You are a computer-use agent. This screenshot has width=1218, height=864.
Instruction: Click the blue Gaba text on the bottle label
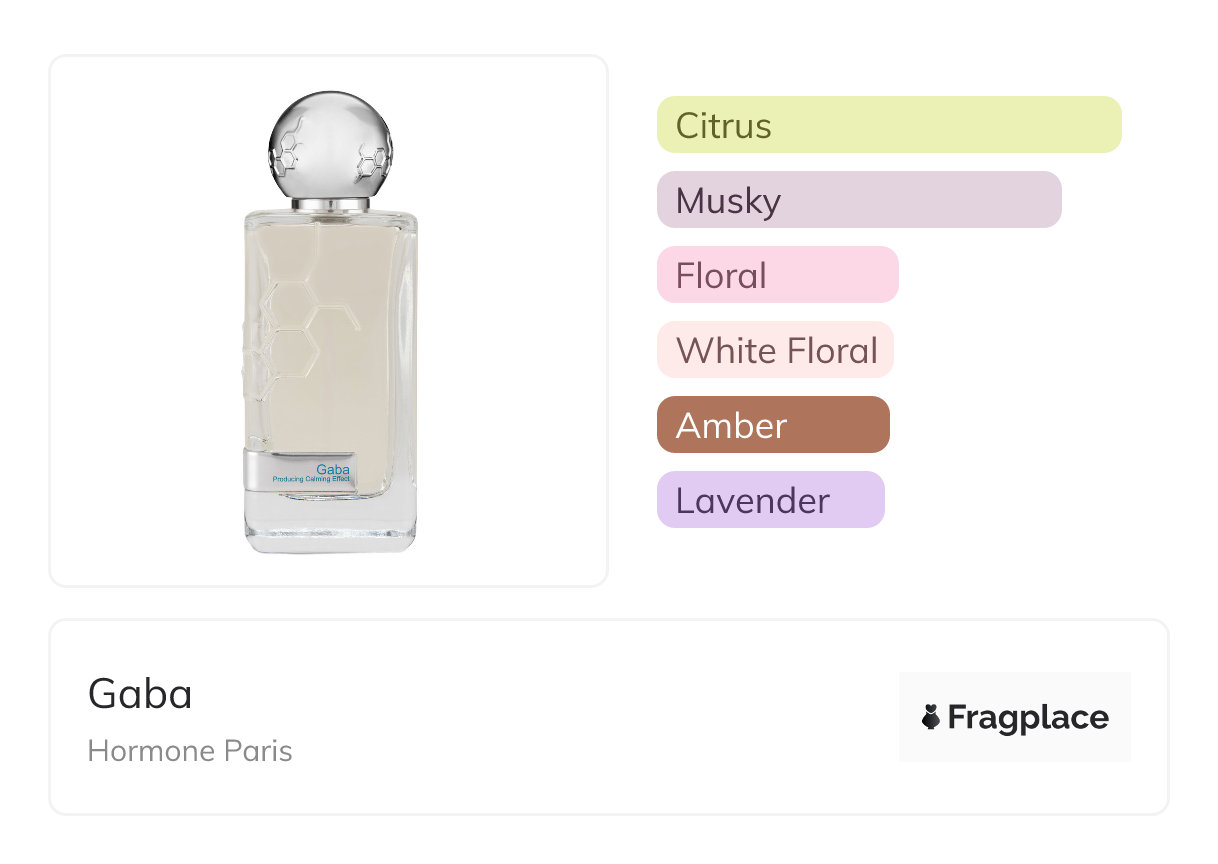(332, 468)
